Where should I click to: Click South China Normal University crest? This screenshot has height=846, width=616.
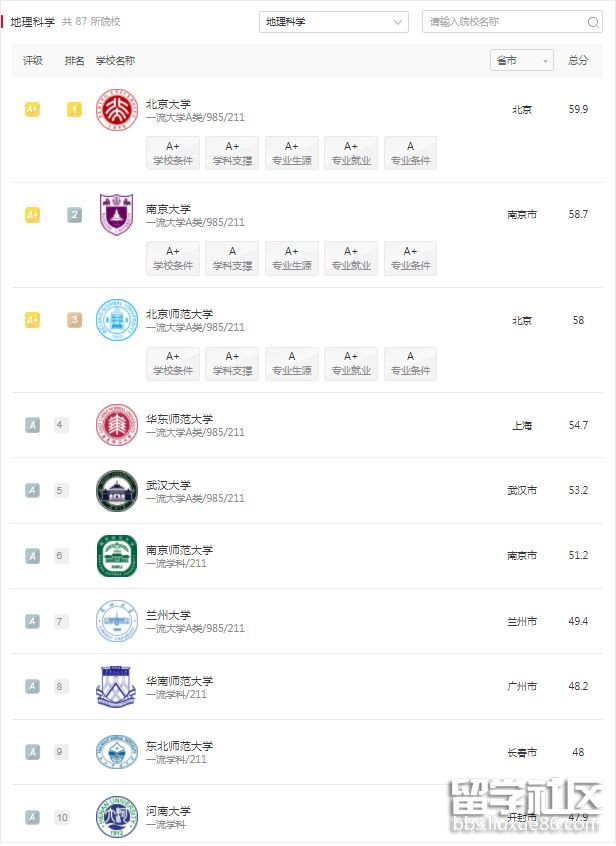pyautogui.click(x=116, y=687)
